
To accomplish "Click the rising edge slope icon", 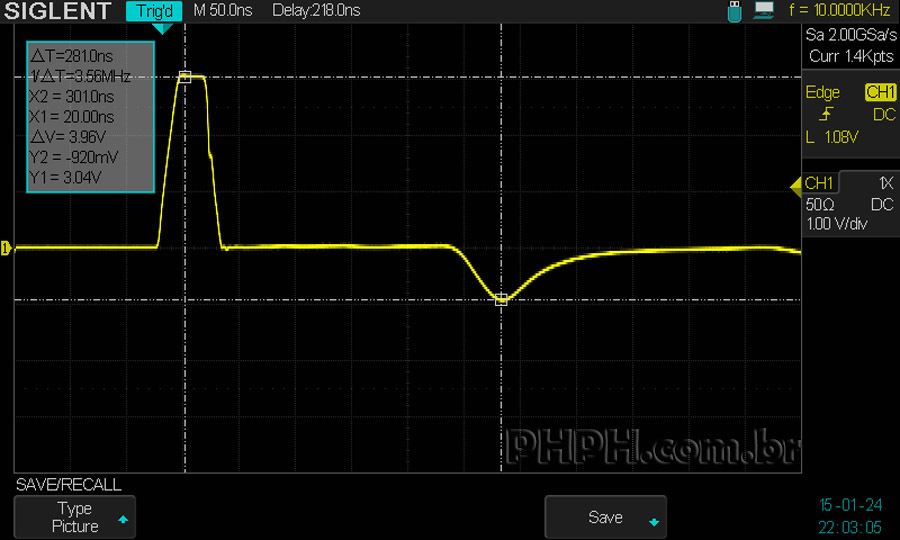I will click(823, 115).
